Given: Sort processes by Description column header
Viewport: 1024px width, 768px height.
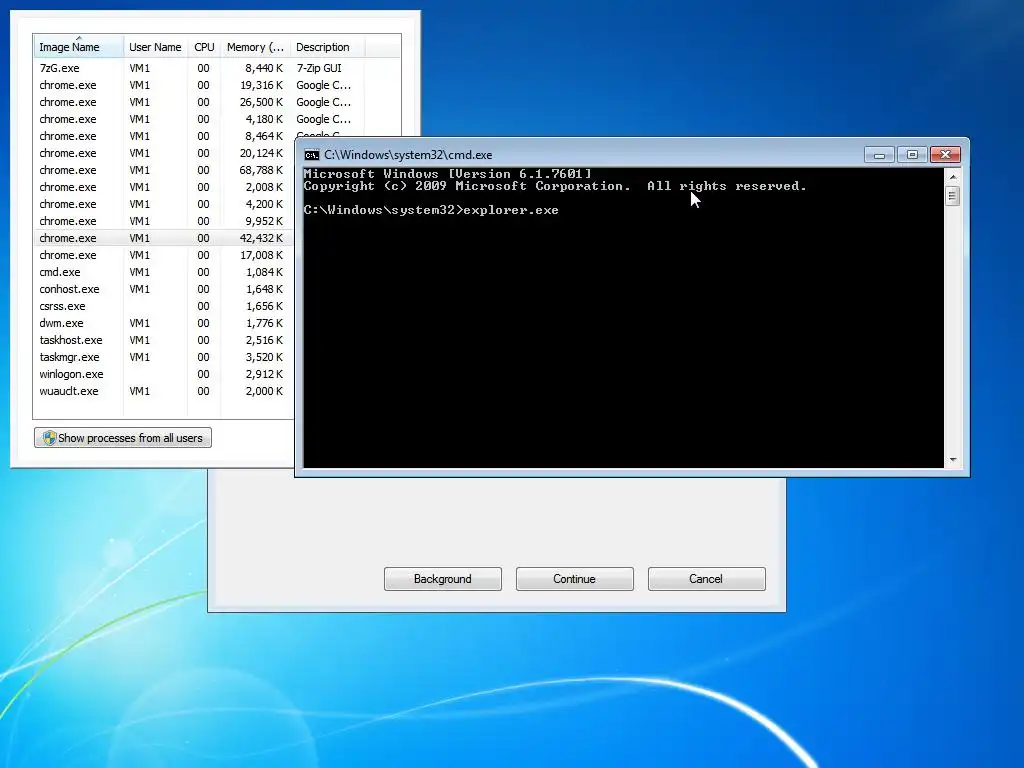Looking at the screenshot, I should pyautogui.click(x=327, y=47).
